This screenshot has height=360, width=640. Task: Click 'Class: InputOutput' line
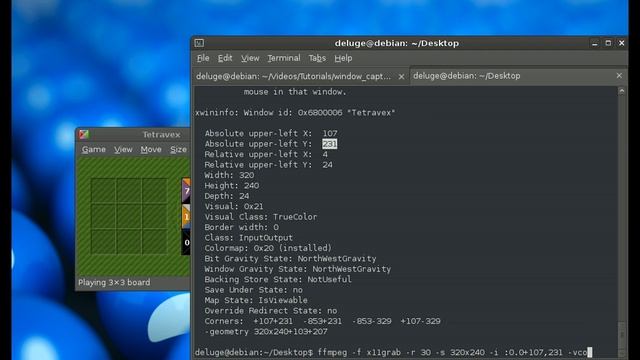tap(249, 238)
